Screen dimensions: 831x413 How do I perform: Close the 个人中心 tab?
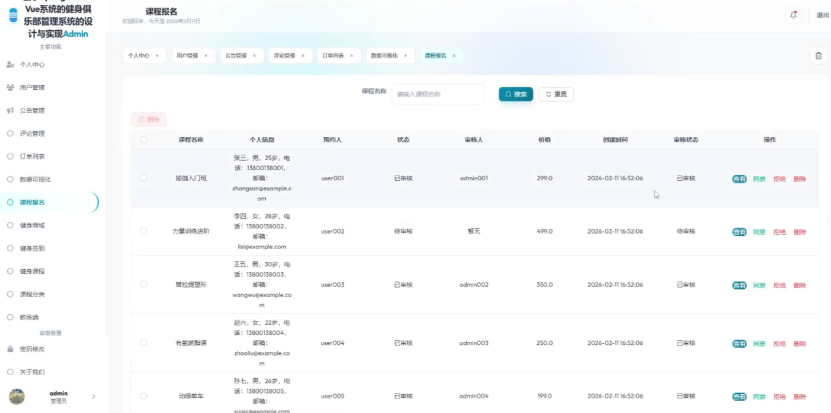point(157,56)
